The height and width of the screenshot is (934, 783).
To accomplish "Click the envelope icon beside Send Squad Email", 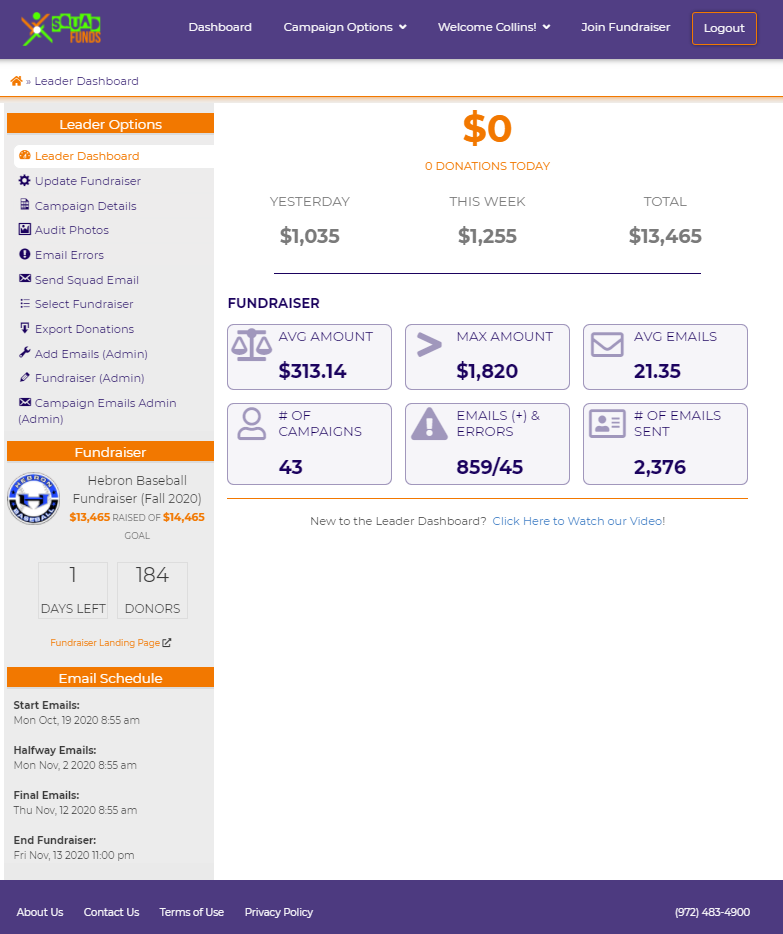I will (x=25, y=279).
